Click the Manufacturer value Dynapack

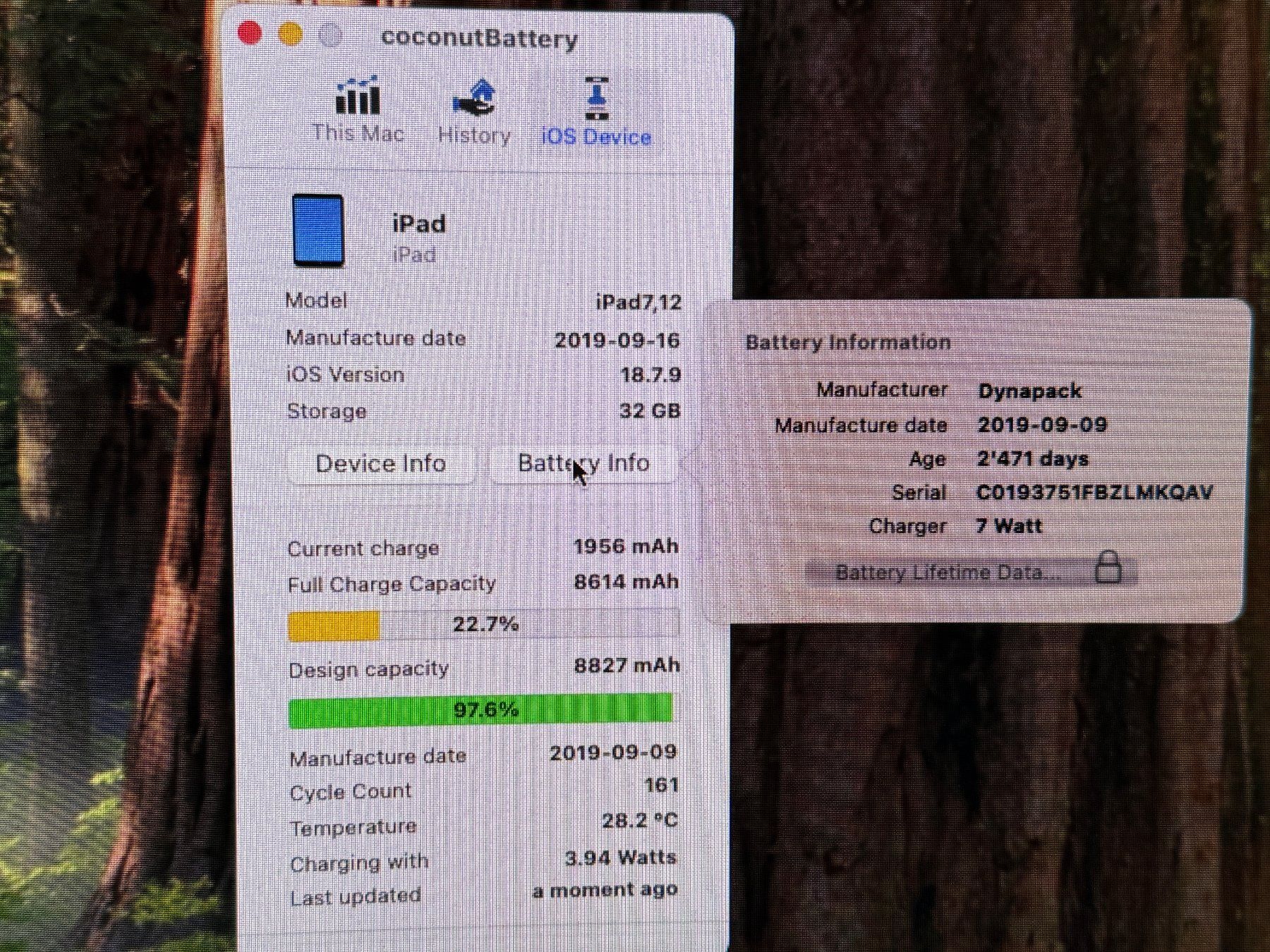tap(1030, 391)
